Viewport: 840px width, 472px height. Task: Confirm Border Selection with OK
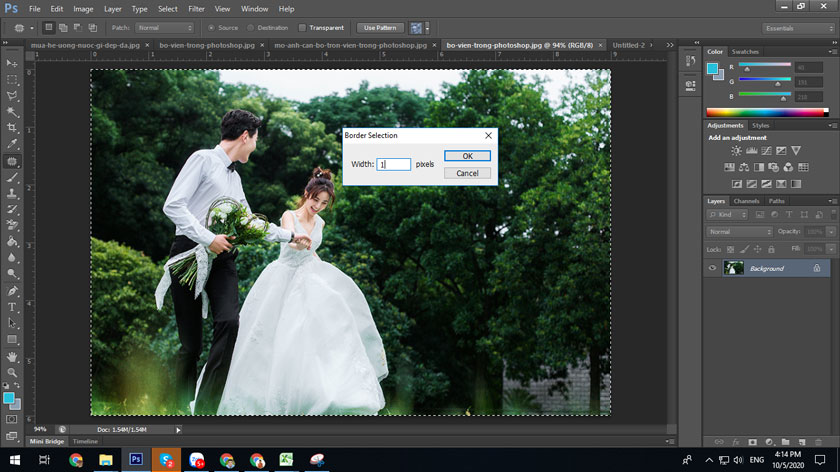point(467,156)
